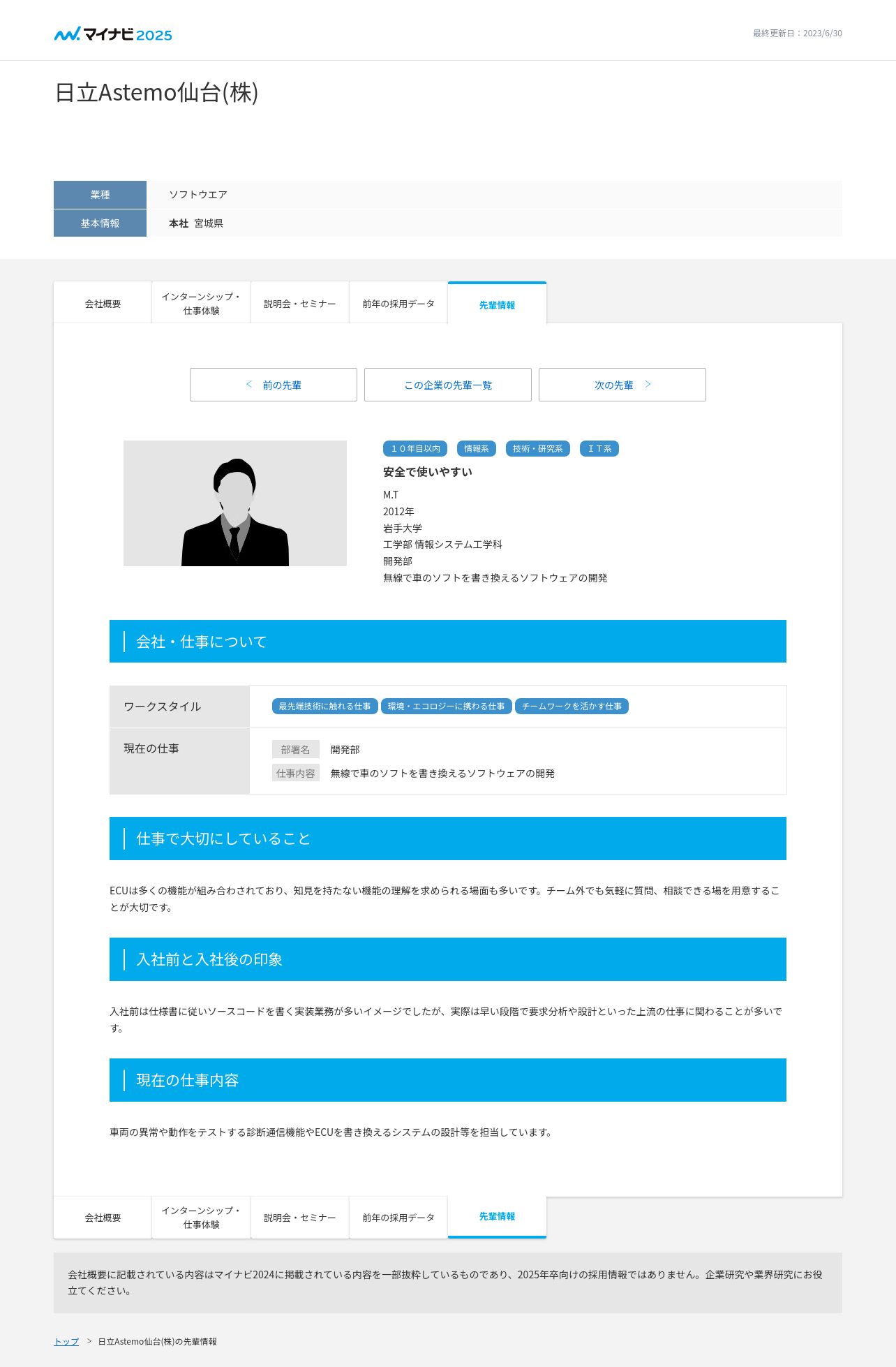Image resolution: width=896 pixels, height=1367 pixels.
Task: Open the bottom インターンシップ・仕事体験 tab
Action: (201, 1218)
